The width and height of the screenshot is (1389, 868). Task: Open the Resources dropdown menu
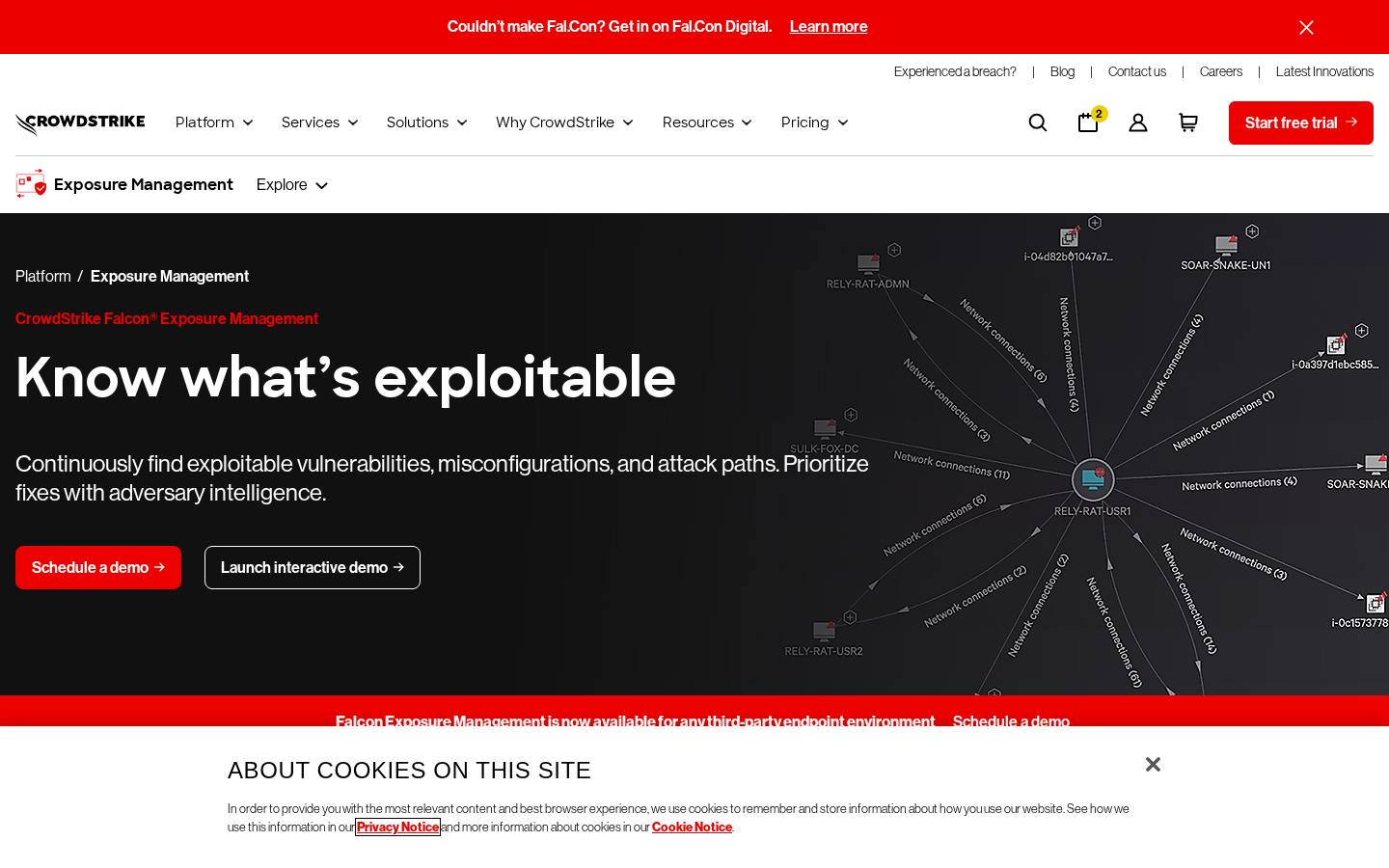(x=707, y=122)
